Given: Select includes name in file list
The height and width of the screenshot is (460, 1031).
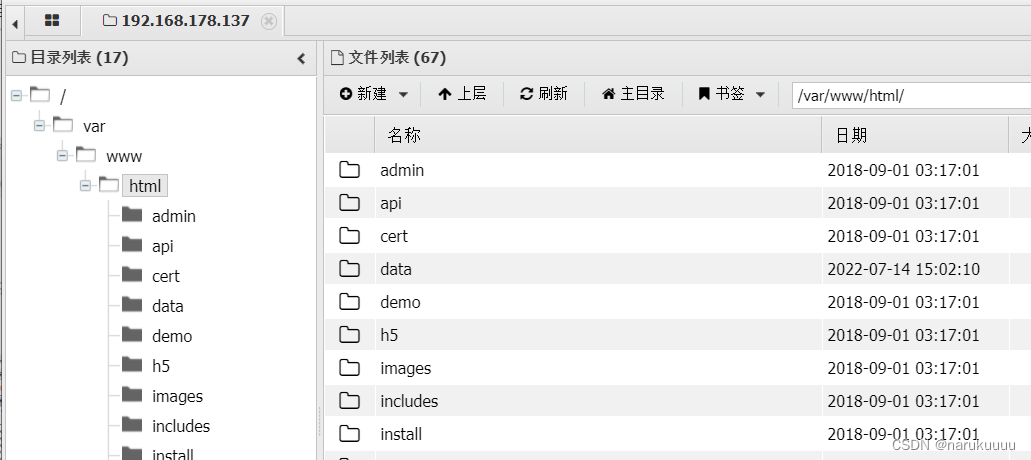Looking at the screenshot, I should click(409, 401).
